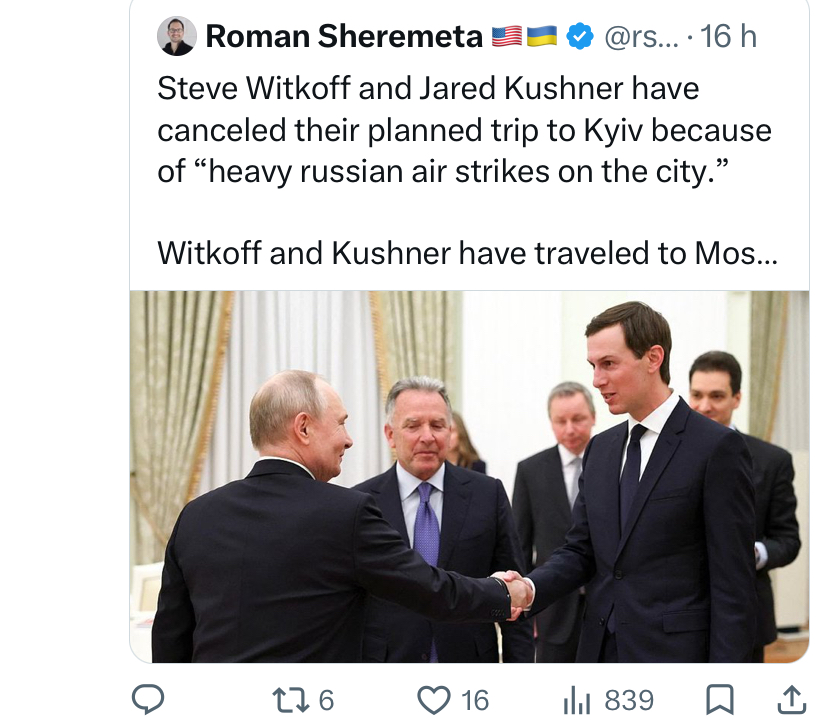828x725 pixels.
Task: Click the share upload icon
Action: pyautogui.click(x=792, y=700)
